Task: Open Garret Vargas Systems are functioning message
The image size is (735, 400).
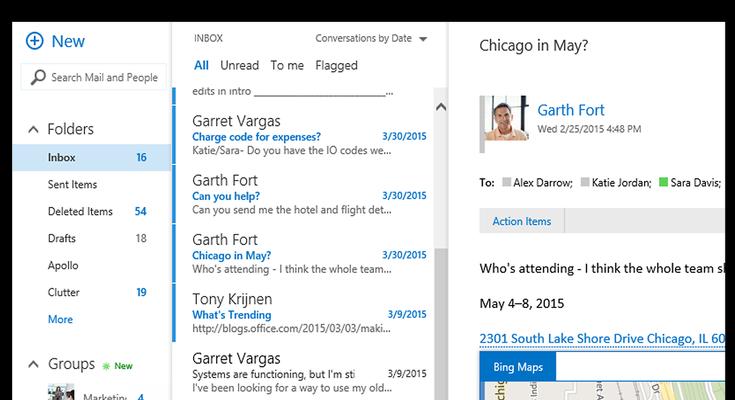Action: tap(303, 372)
